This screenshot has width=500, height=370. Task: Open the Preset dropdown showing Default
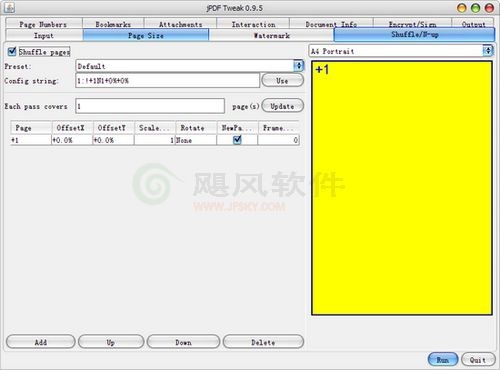[190, 66]
